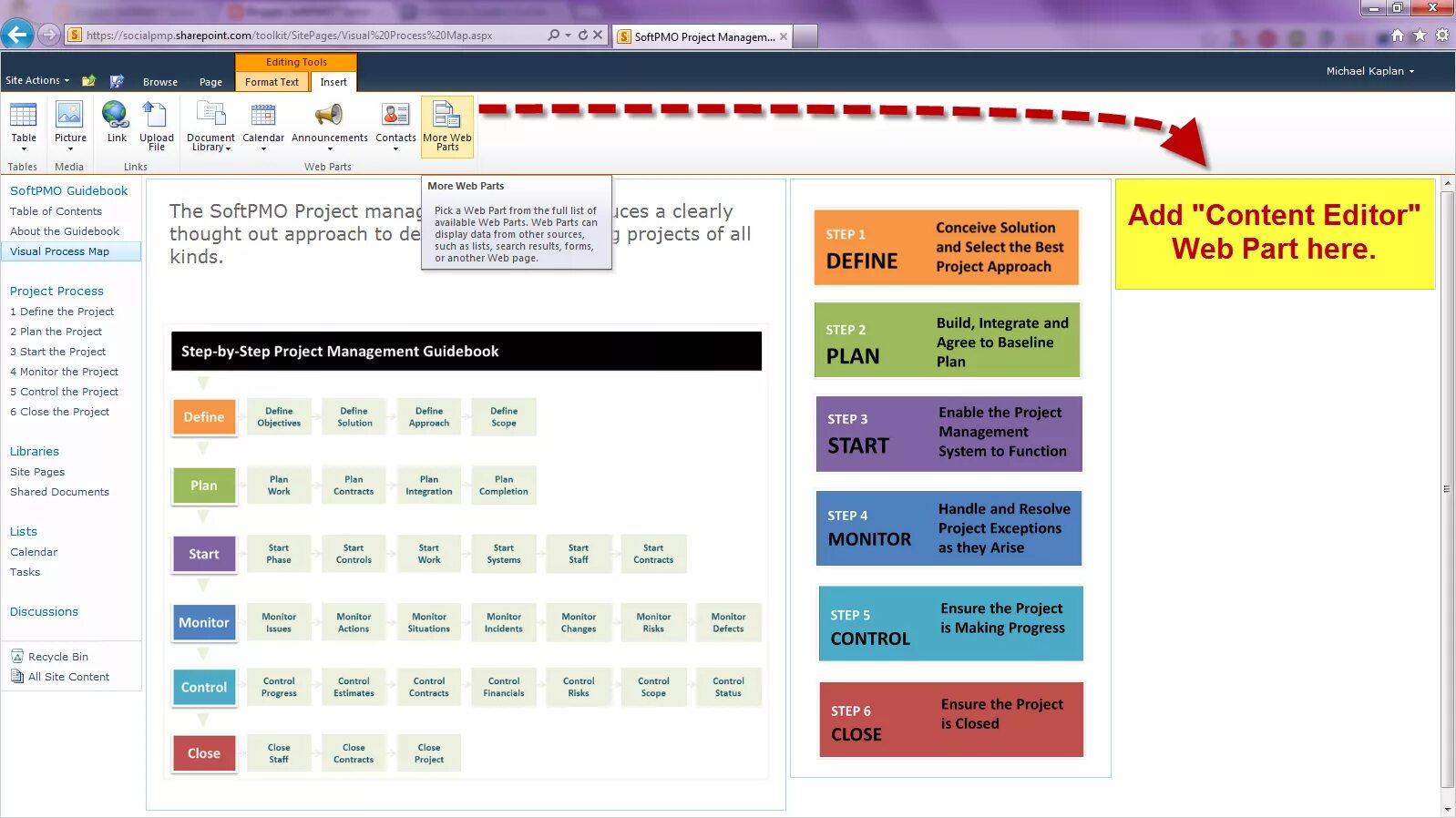Click the orange Define process box

pyautogui.click(x=204, y=417)
